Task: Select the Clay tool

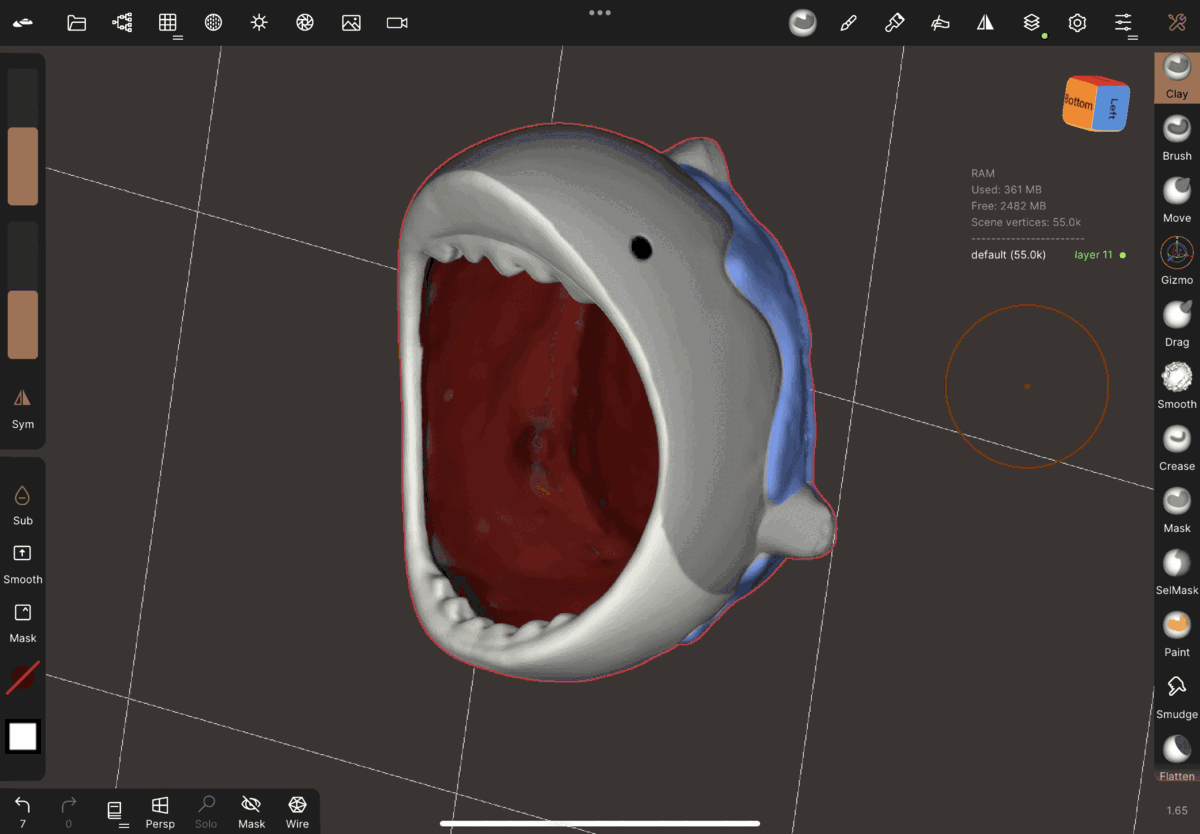Action: pos(1177,77)
